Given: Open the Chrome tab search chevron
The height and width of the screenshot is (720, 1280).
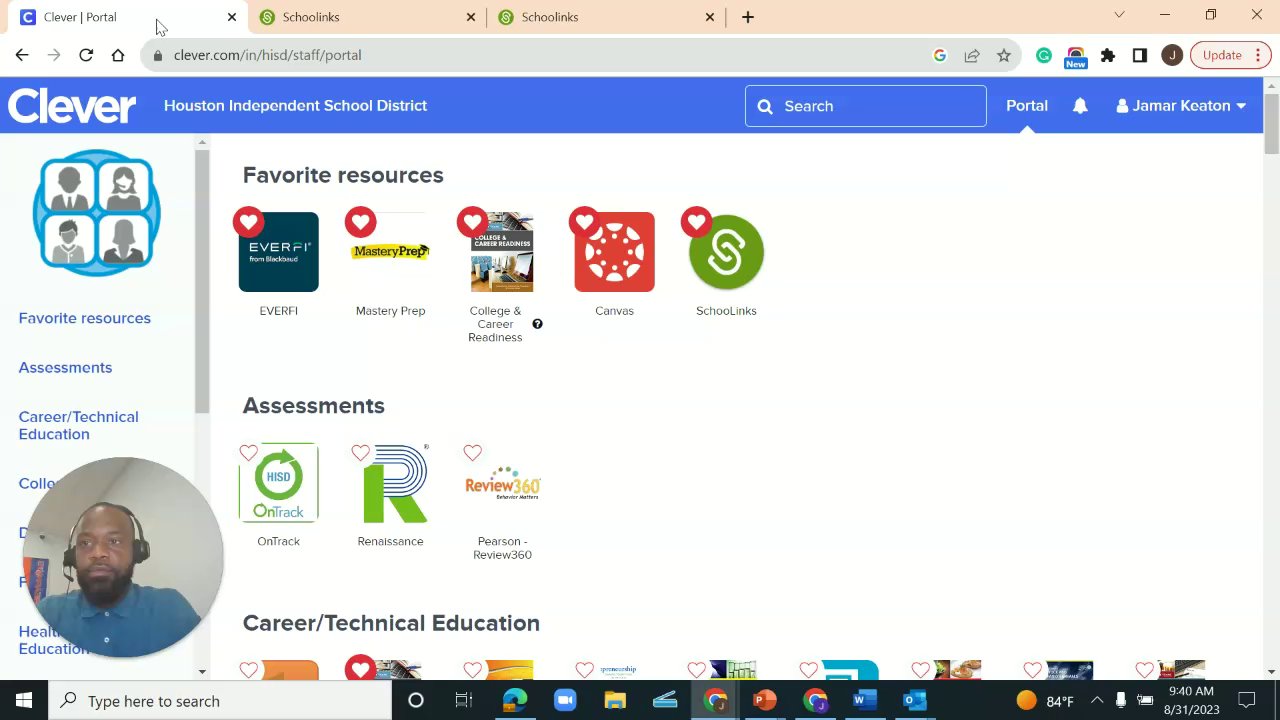Looking at the screenshot, I should 1119,15.
